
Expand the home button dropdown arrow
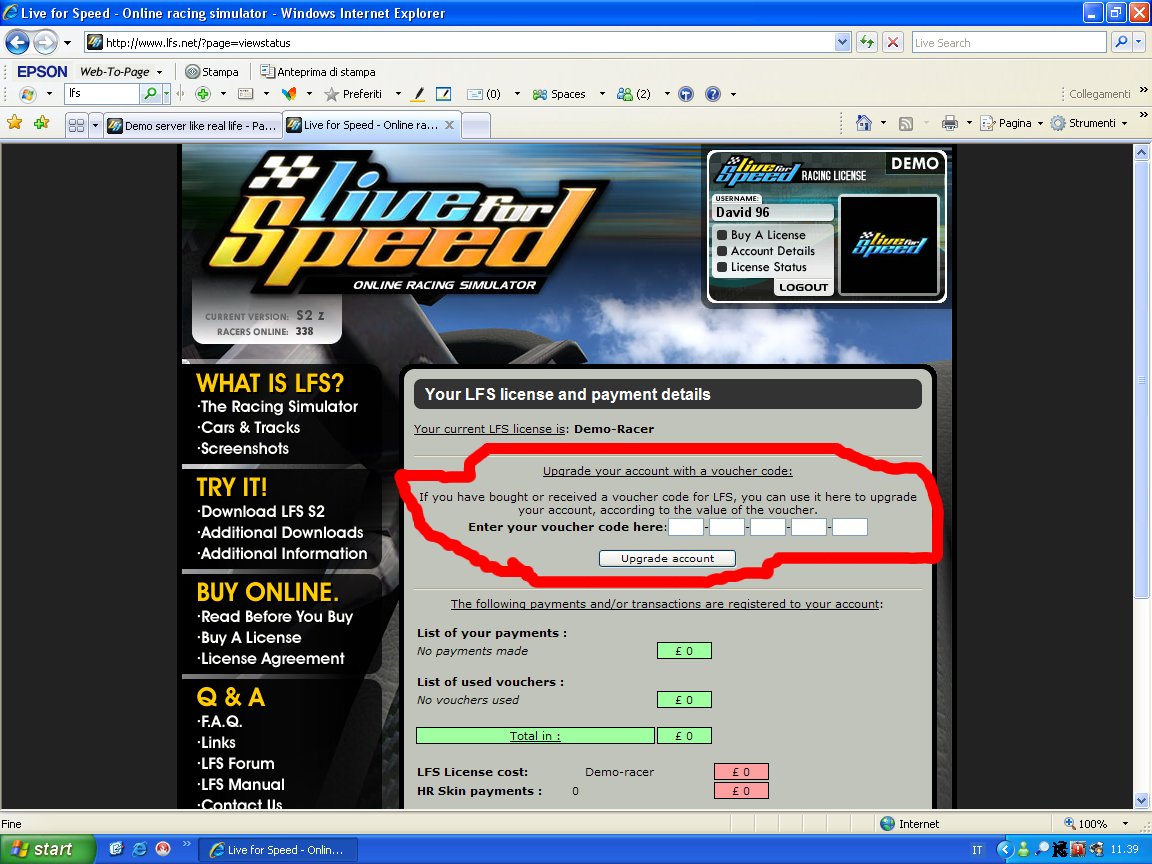click(x=883, y=123)
